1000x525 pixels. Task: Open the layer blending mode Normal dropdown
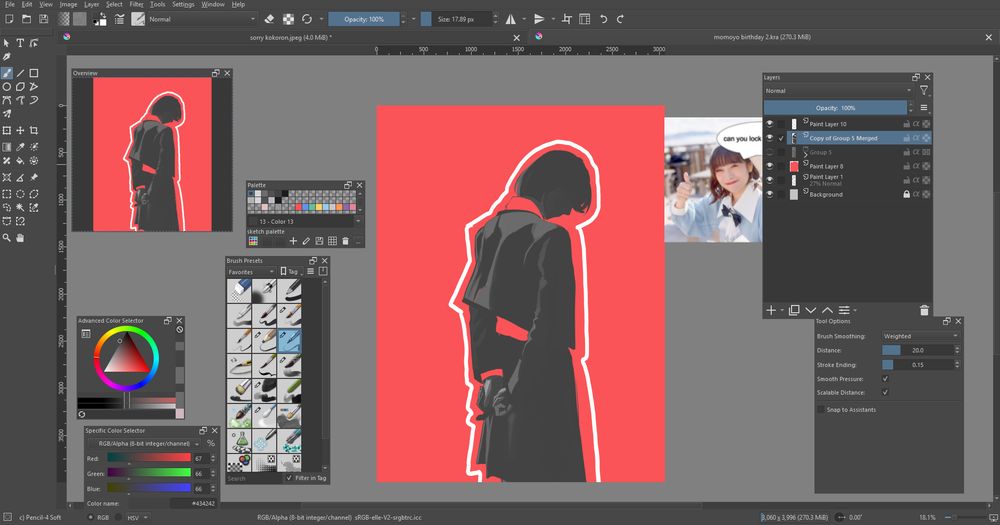(838, 91)
